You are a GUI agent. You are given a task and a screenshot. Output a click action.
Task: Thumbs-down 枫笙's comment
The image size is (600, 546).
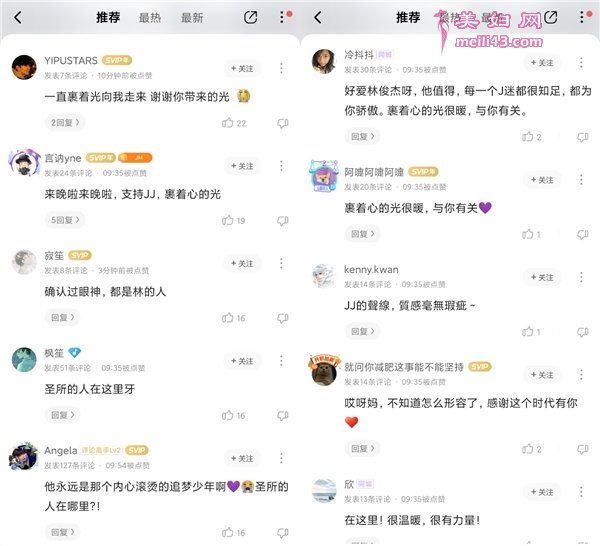[283, 416]
